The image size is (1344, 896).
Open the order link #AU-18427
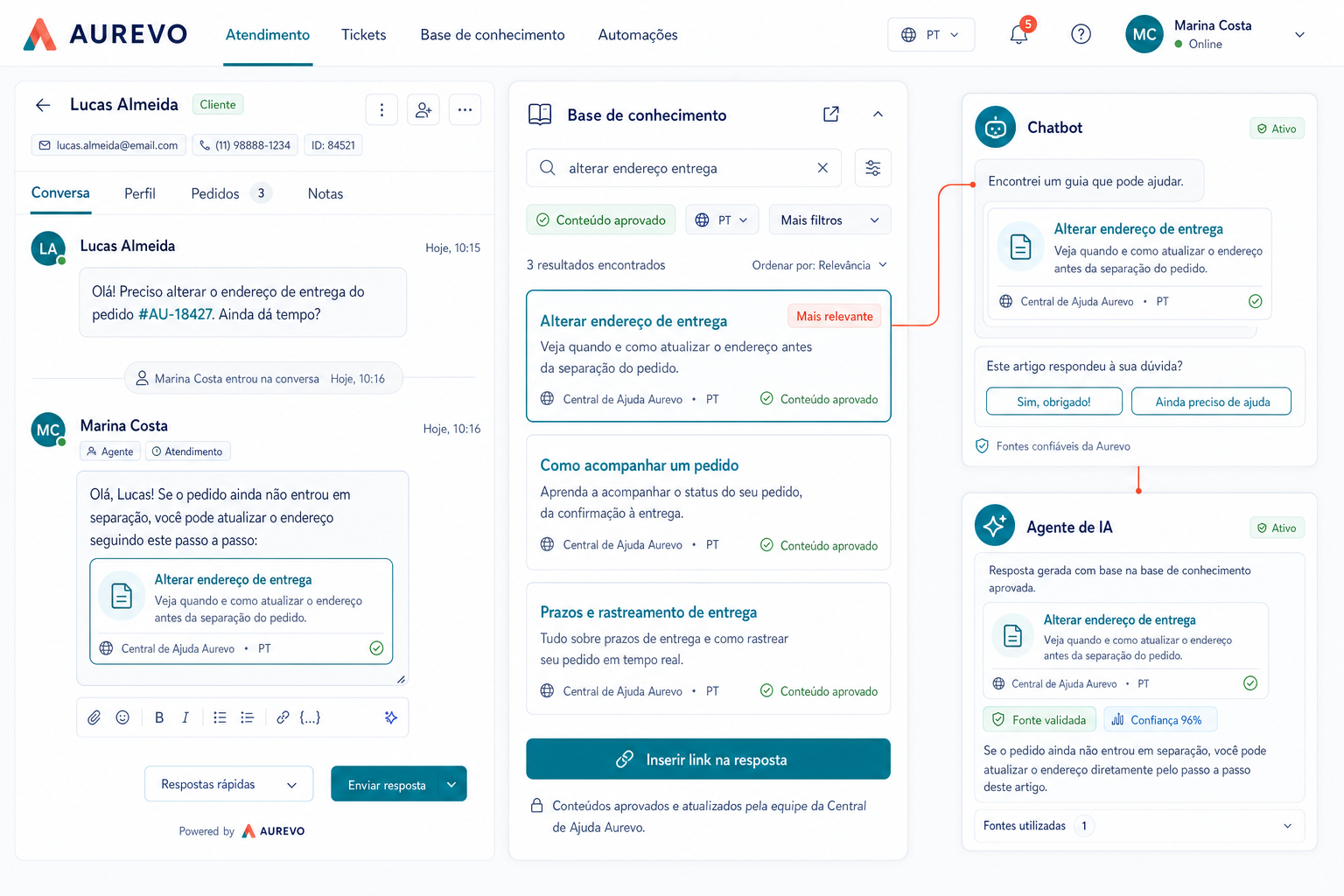[x=175, y=314]
